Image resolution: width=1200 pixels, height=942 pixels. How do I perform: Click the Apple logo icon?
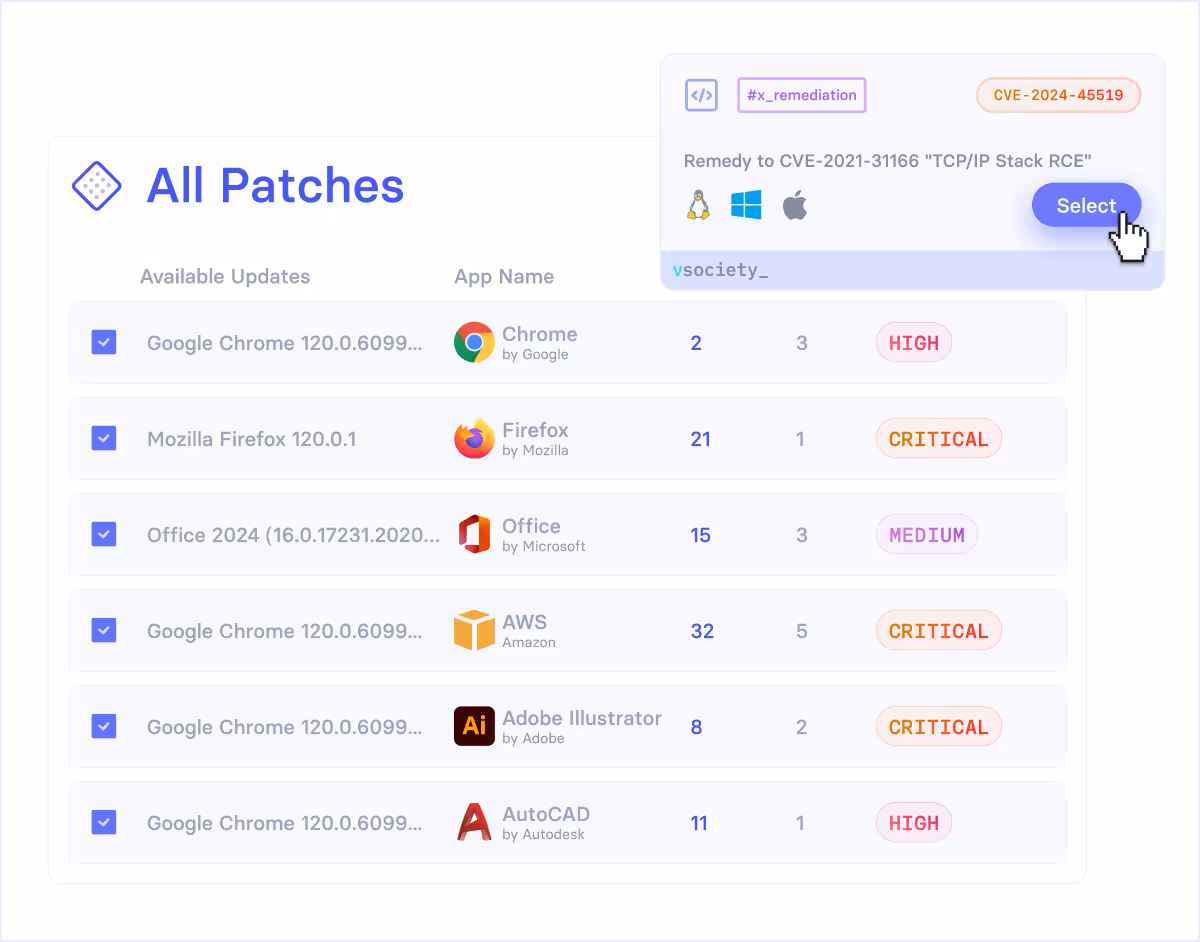pyautogui.click(x=794, y=205)
